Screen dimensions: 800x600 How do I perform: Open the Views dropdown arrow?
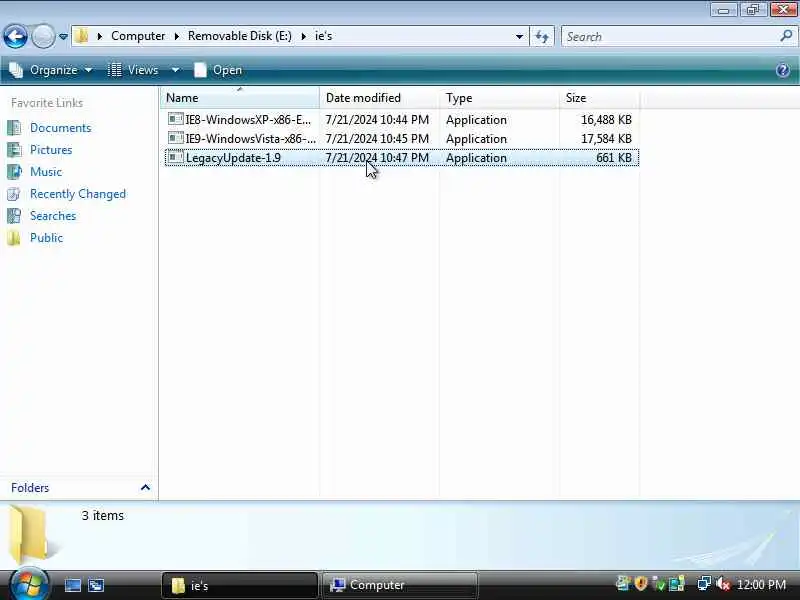[175, 70]
